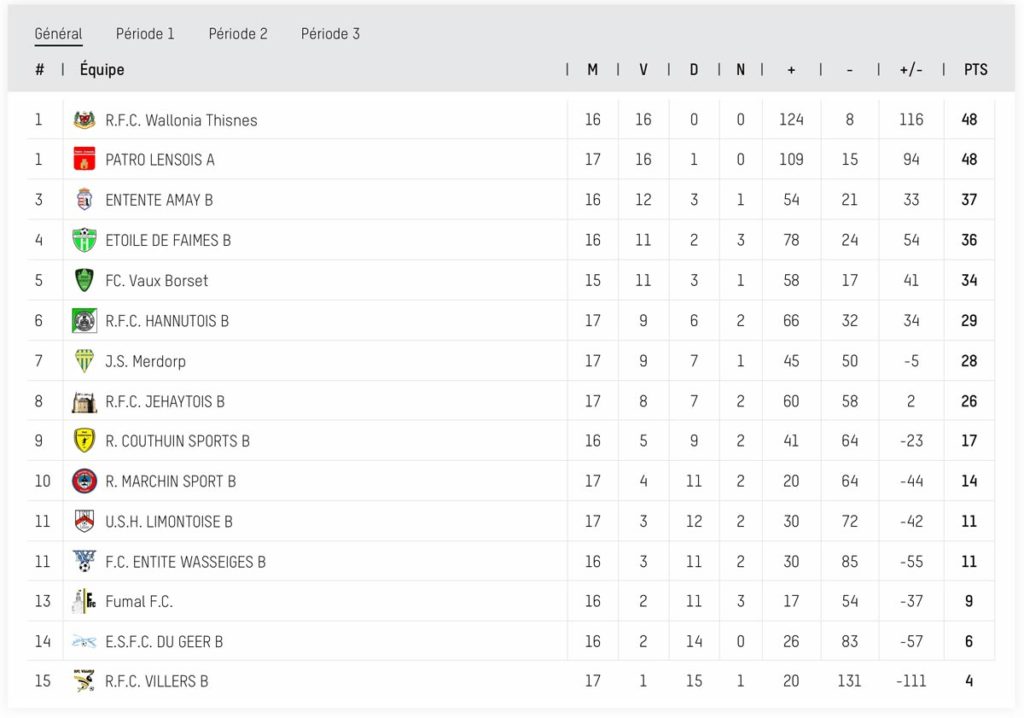The width and height of the screenshot is (1024, 718).
Task: Open the Période 3 tab
Action: [330, 34]
